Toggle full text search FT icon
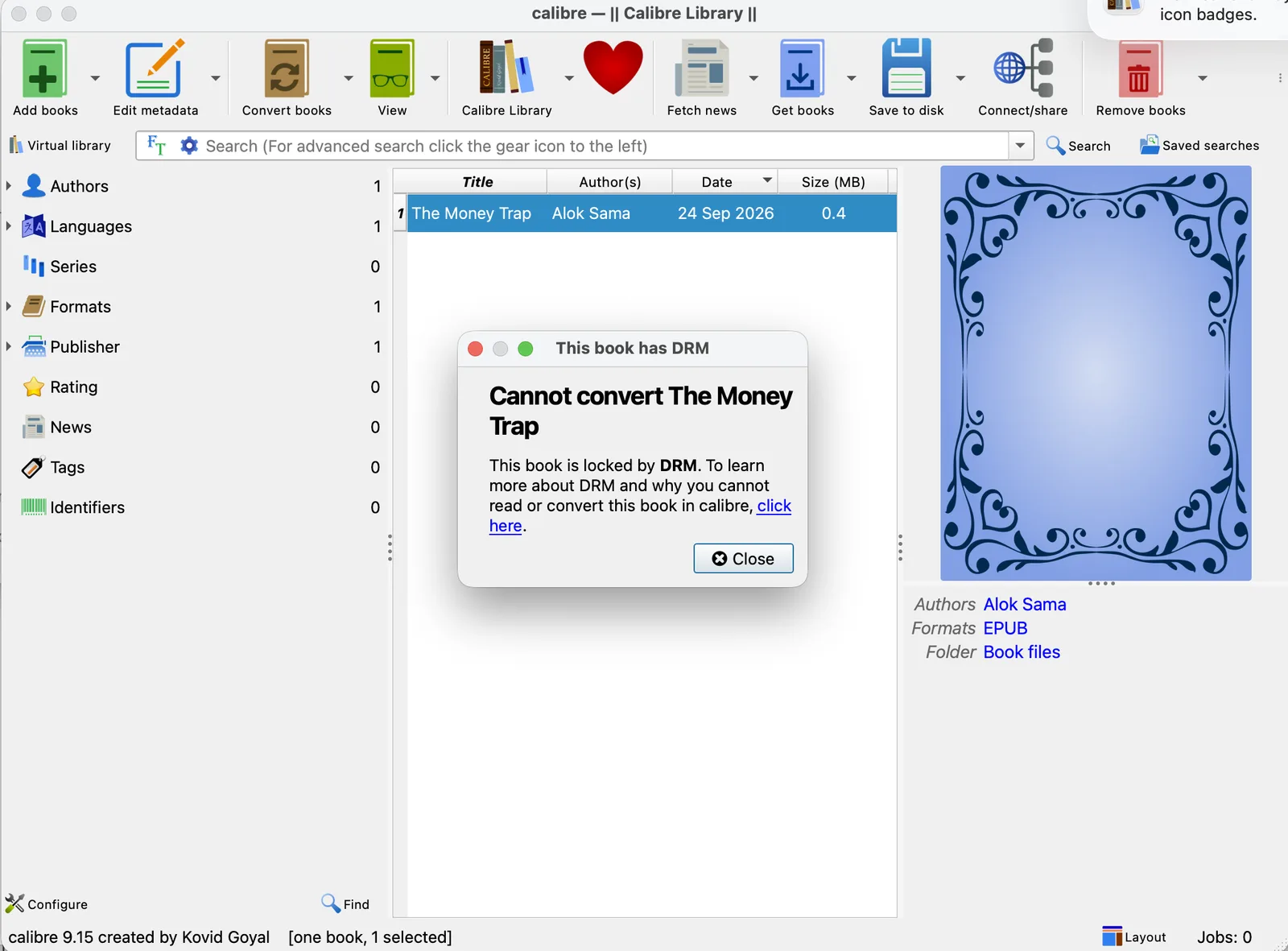Image resolution: width=1288 pixels, height=951 pixels. pos(157,146)
